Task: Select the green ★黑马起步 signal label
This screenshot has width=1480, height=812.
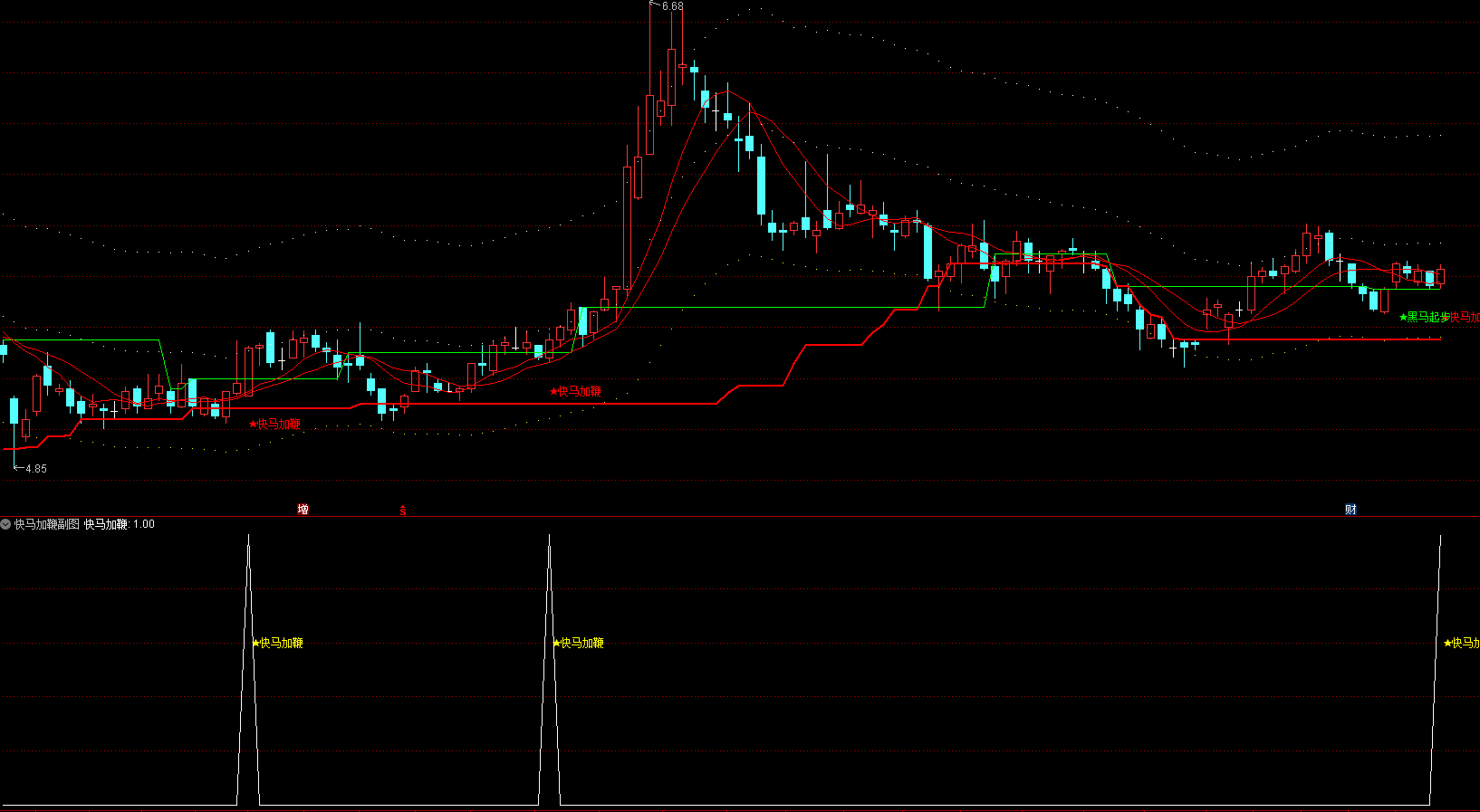Action: [x=1424, y=317]
